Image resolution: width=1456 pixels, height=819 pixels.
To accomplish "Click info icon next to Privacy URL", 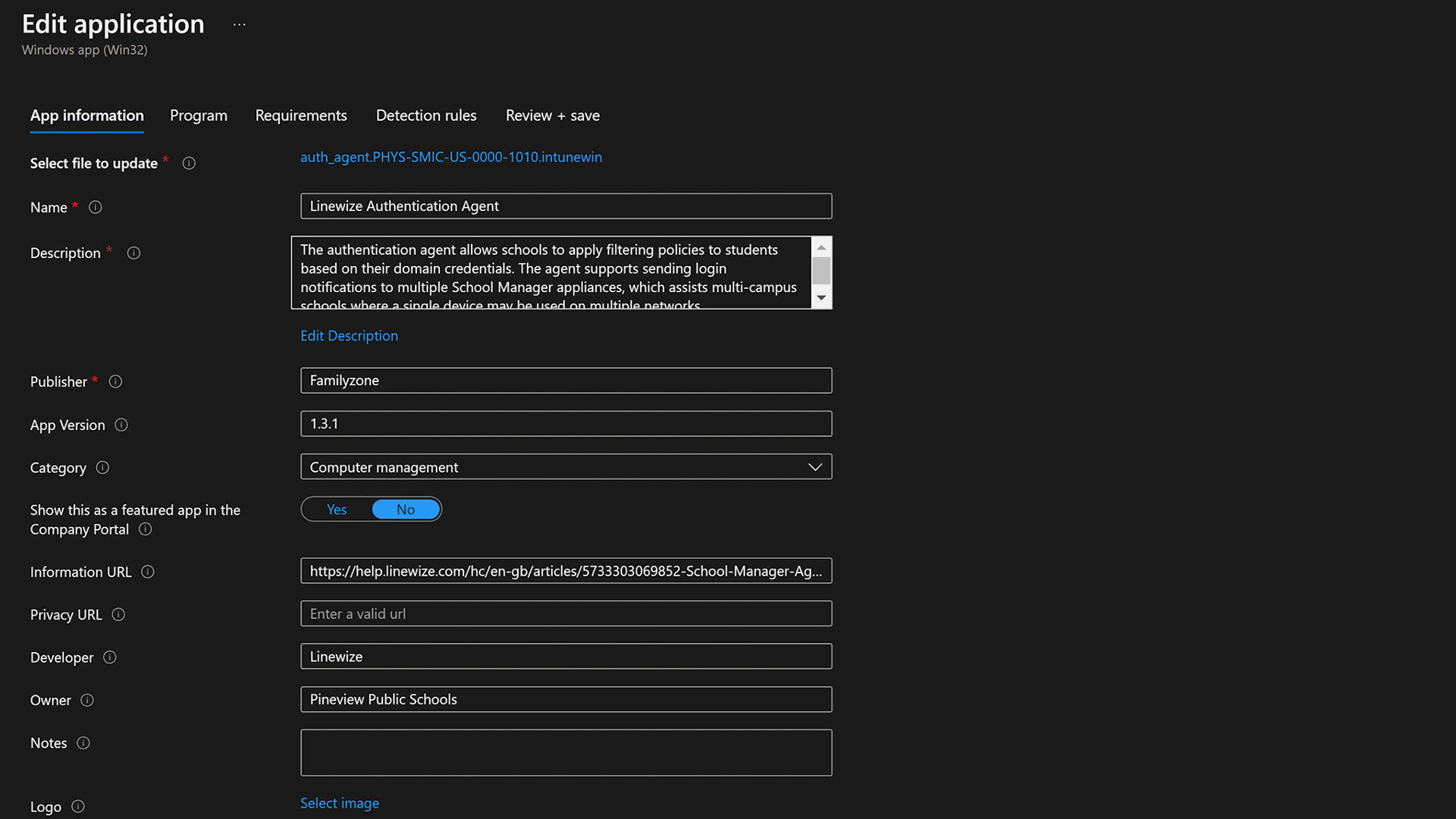I will [118, 614].
